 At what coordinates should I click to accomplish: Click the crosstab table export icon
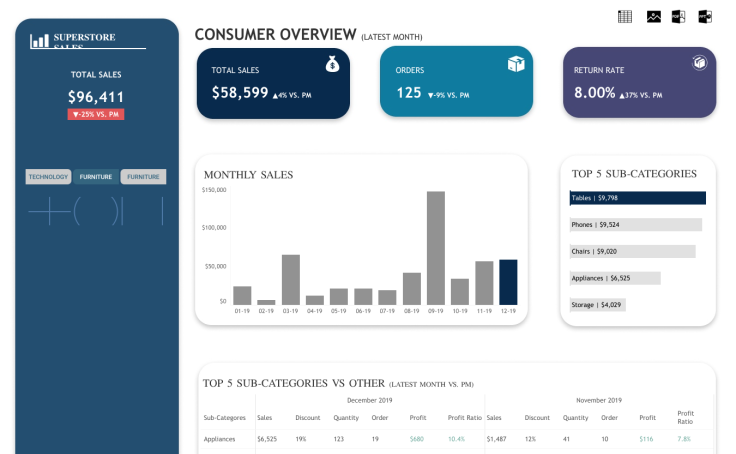click(x=625, y=17)
